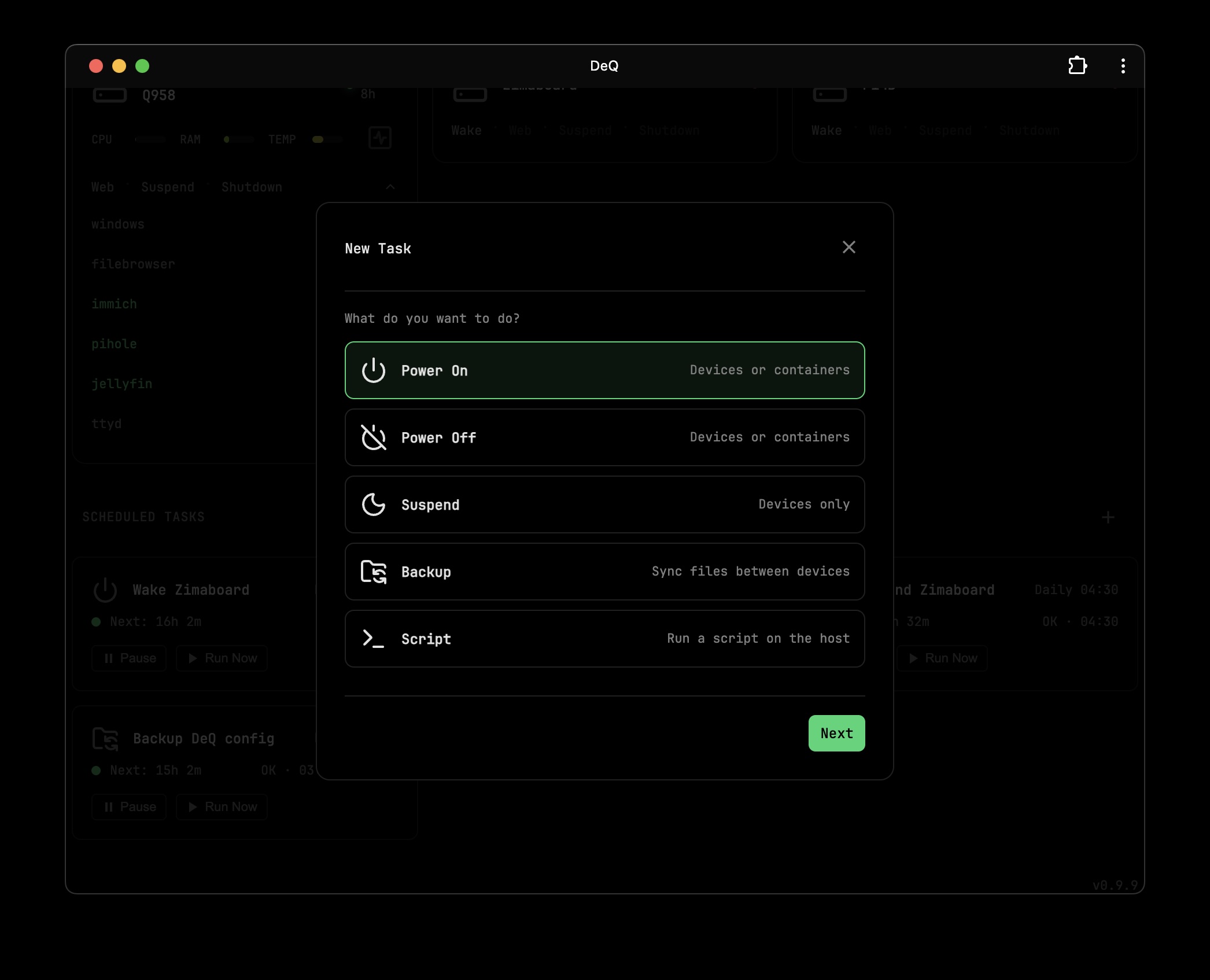The height and width of the screenshot is (980, 1210).
Task: Click the TEMP usage bar on Q958
Action: tap(326, 139)
